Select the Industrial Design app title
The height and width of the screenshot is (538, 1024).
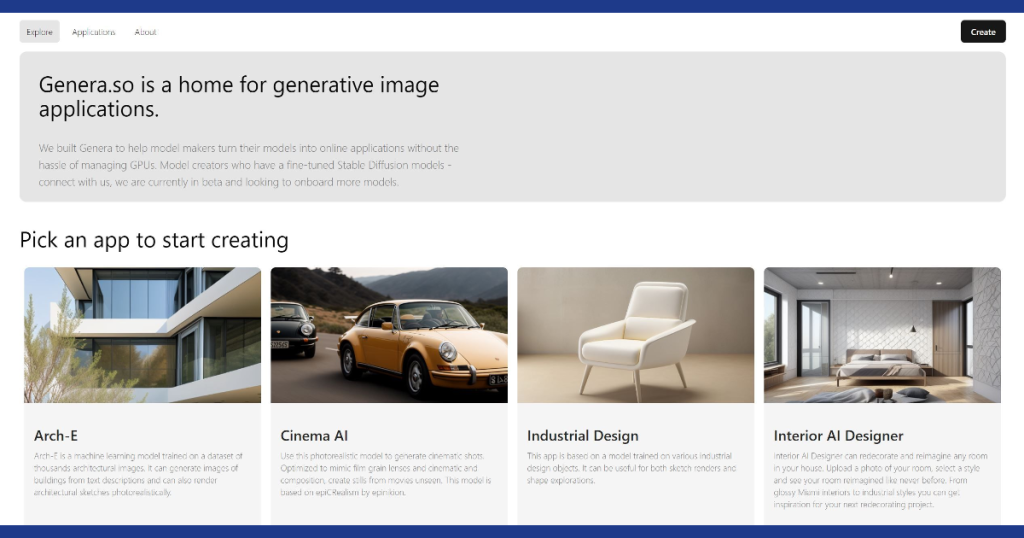point(583,435)
